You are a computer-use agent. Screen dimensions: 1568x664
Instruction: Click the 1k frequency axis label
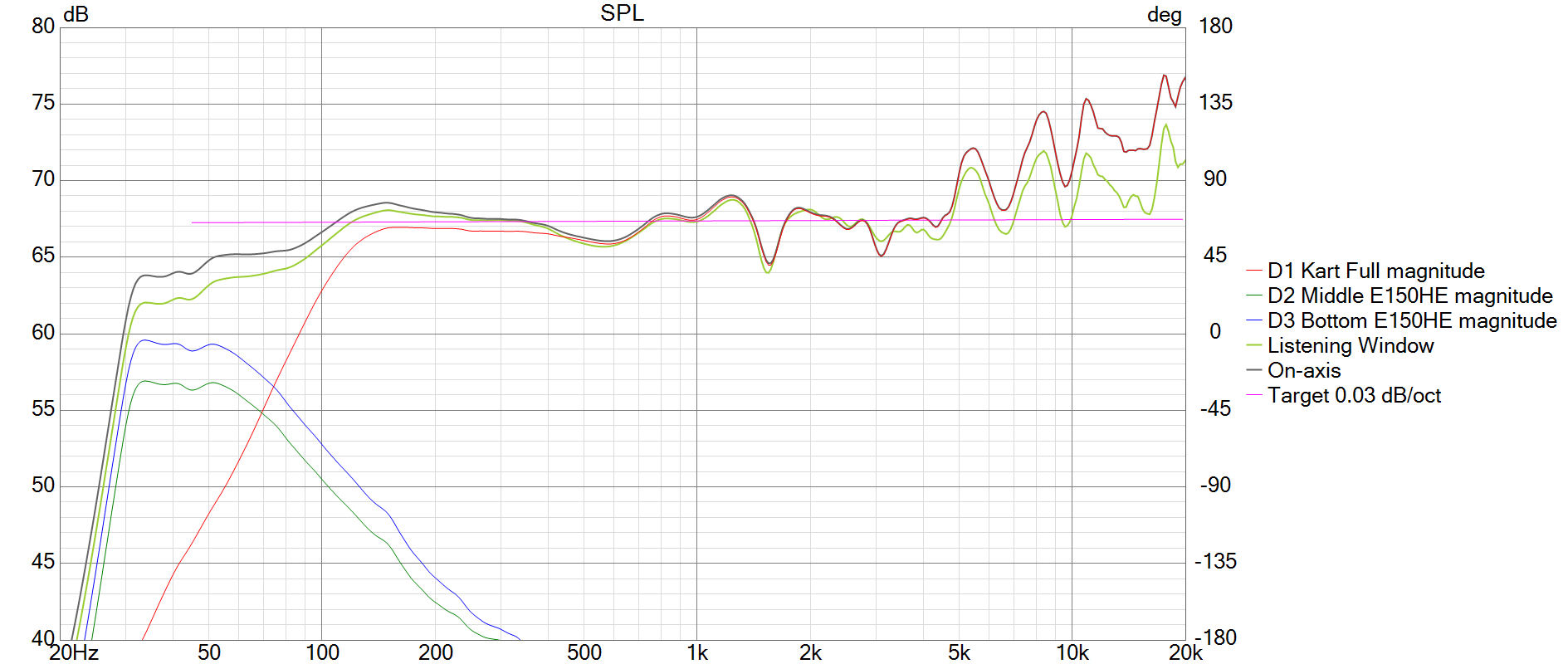coord(697,653)
